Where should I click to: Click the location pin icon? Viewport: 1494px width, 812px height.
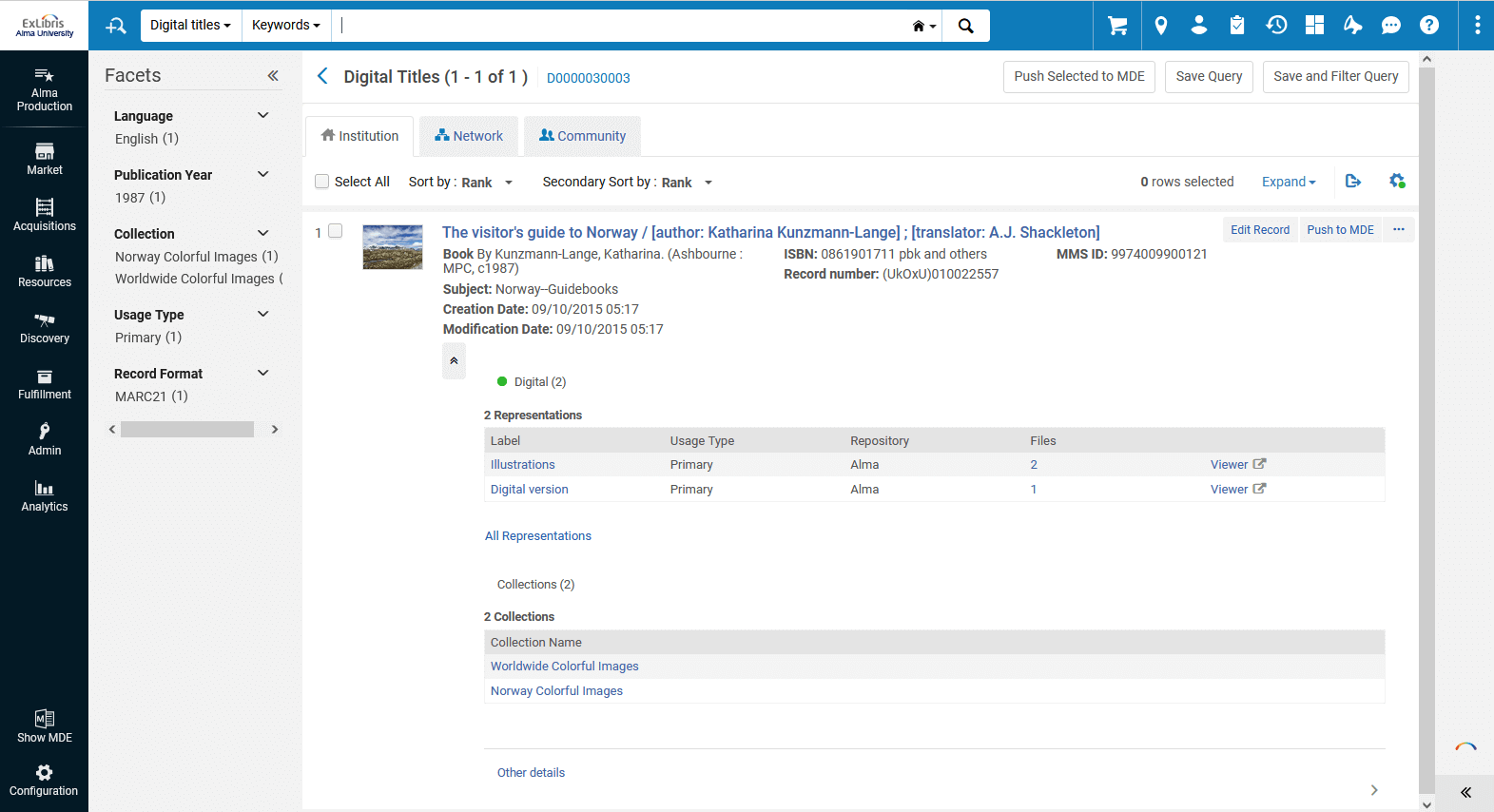coord(1160,26)
